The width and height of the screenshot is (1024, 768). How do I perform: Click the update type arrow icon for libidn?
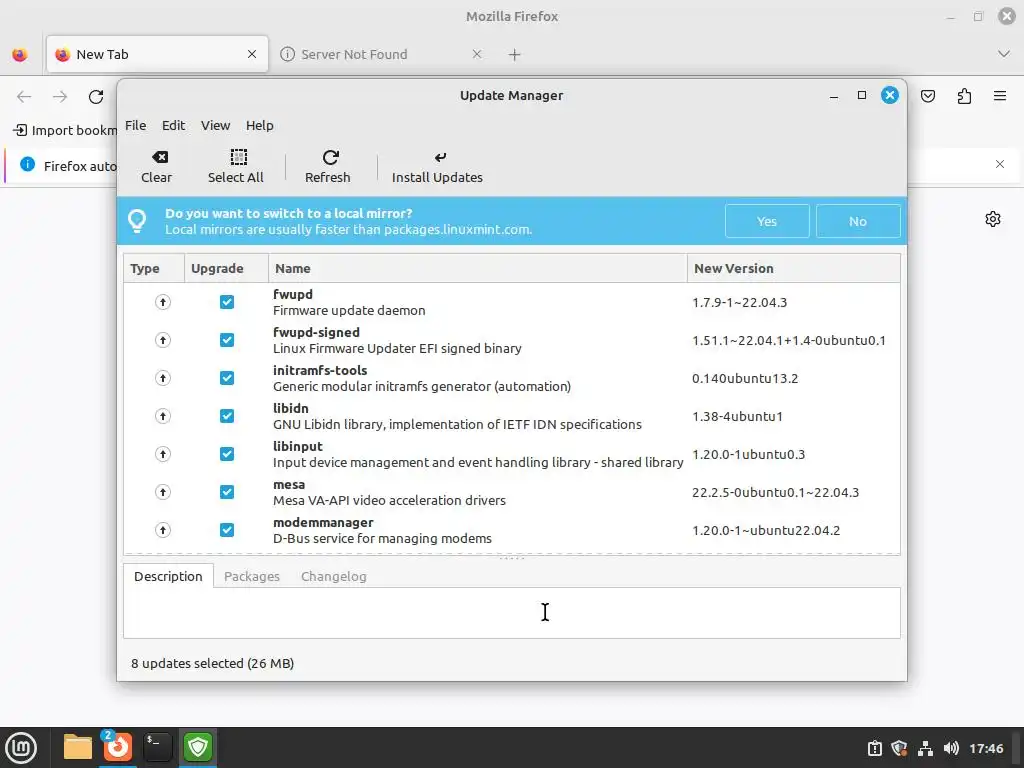[x=163, y=416]
